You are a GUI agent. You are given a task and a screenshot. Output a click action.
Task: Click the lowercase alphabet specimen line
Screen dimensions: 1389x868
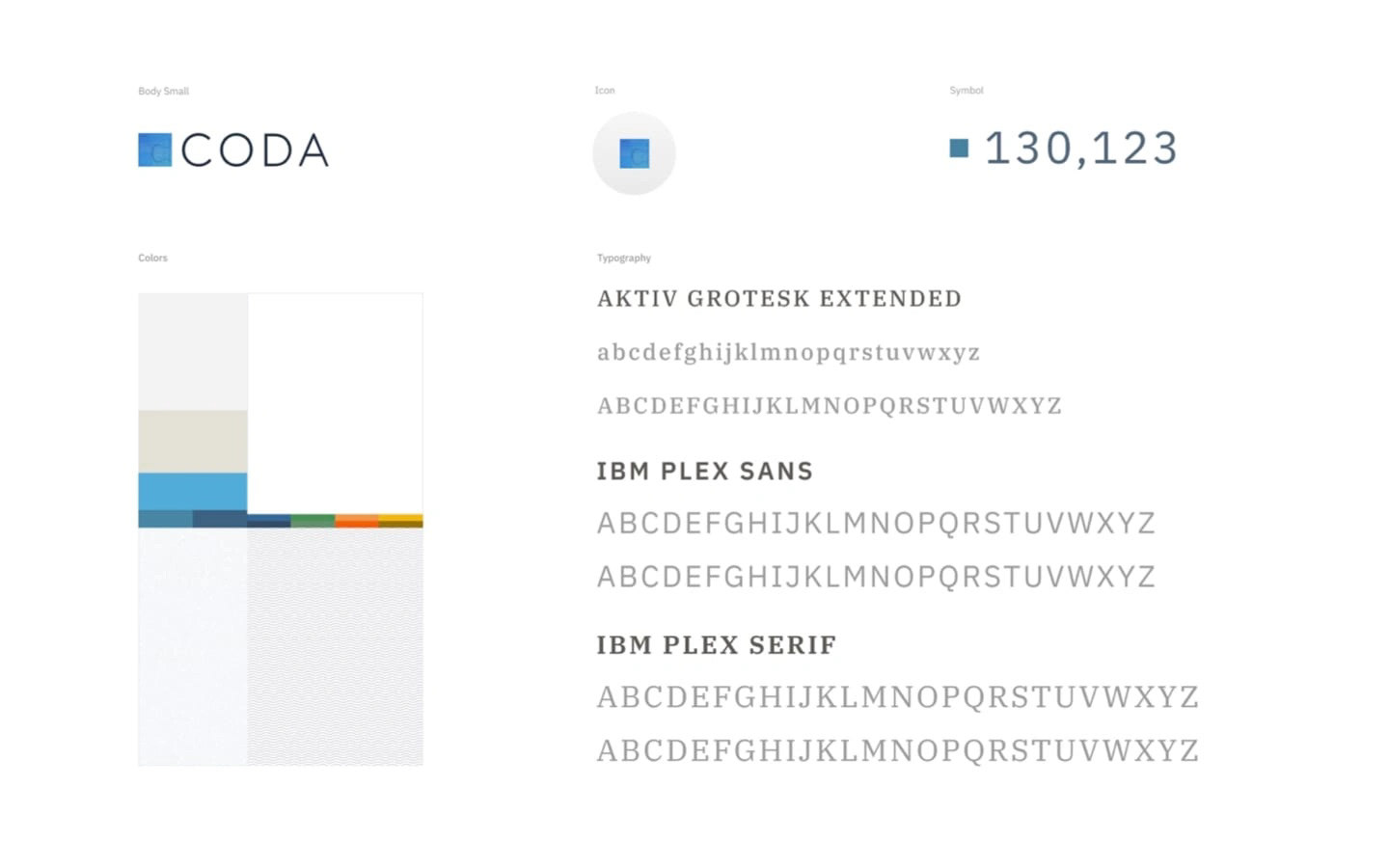(789, 352)
